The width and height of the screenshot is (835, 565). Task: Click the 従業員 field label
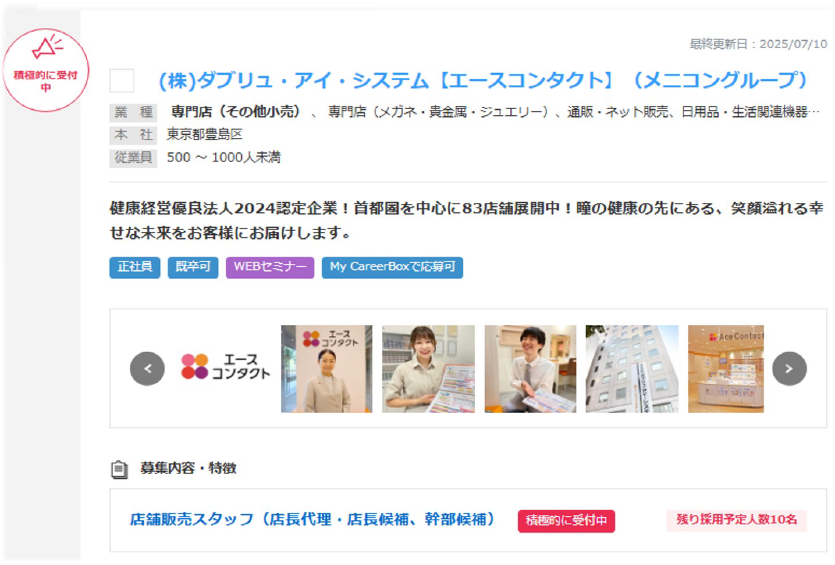pyautogui.click(x=133, y=158)
